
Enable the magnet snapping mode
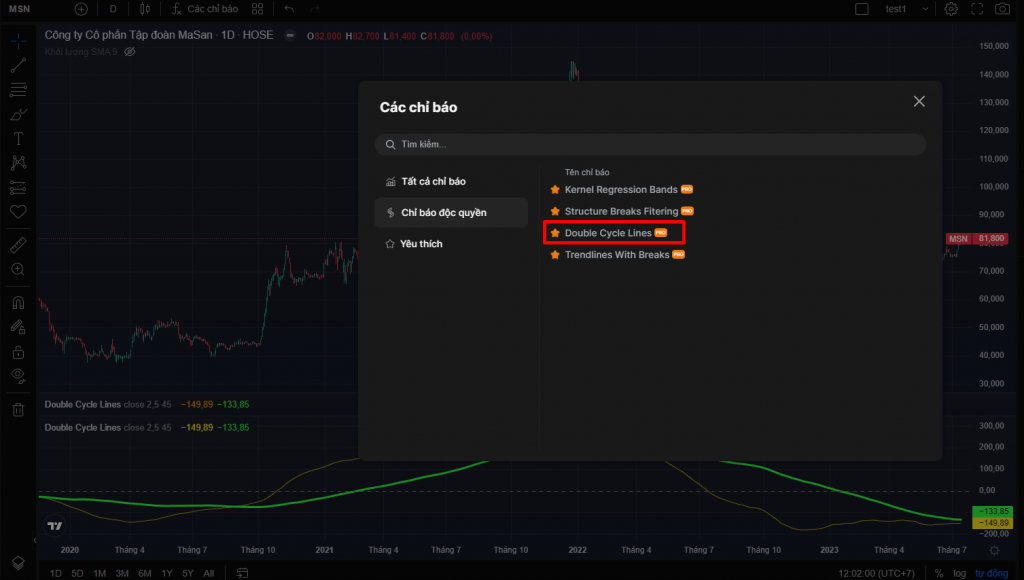pos(17,302)
